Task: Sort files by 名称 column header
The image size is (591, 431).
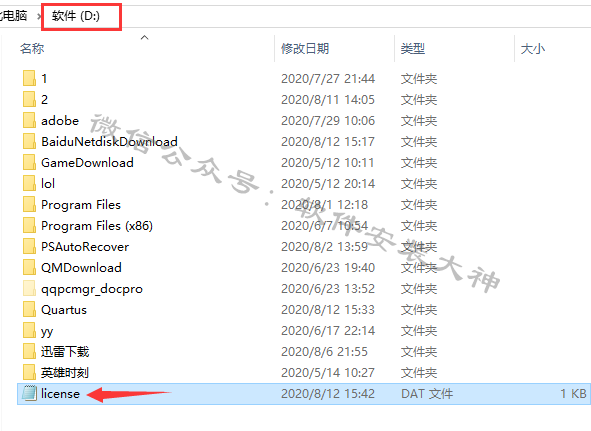Action: click(x=32, y=49)
